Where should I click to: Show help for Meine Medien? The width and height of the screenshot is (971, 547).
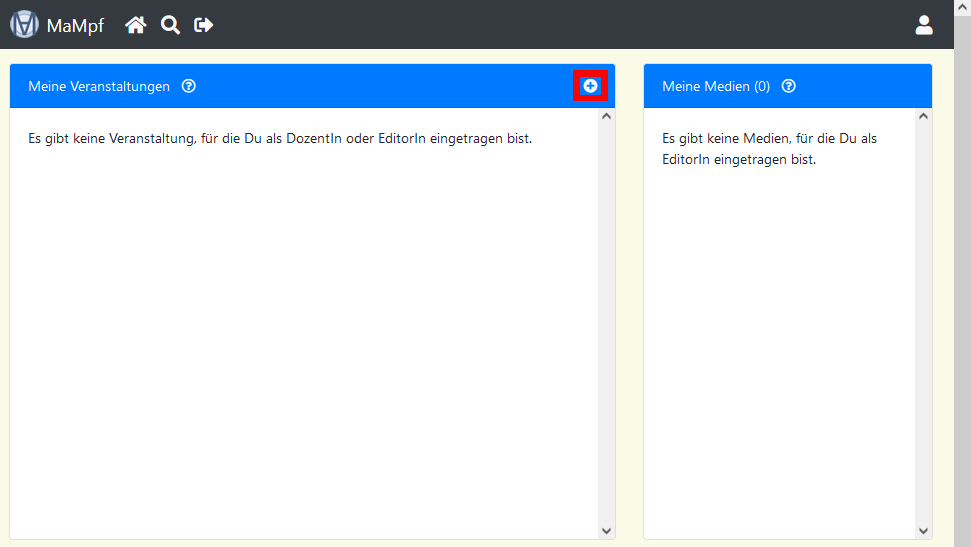pos(788,86)
